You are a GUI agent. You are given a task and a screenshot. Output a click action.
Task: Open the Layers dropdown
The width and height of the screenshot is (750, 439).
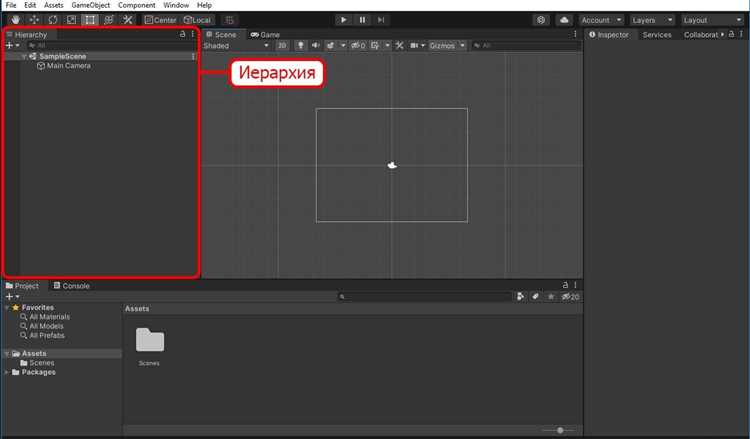tap(652, 20)
